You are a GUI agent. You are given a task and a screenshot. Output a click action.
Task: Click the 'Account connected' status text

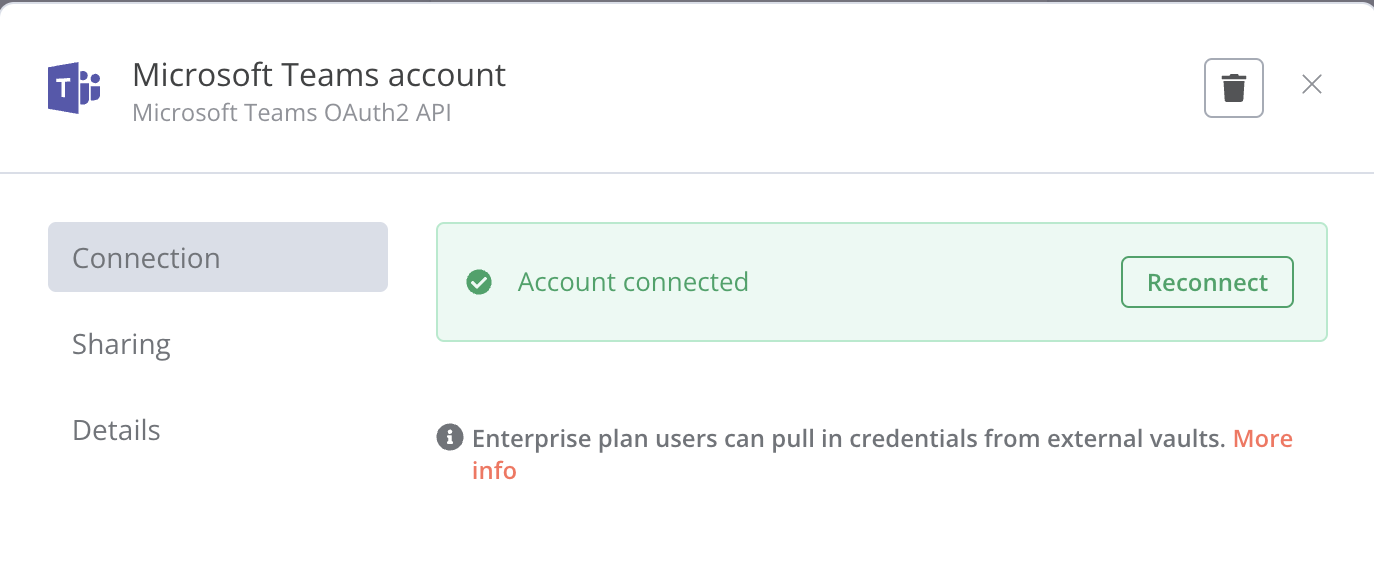click(633, 282)
